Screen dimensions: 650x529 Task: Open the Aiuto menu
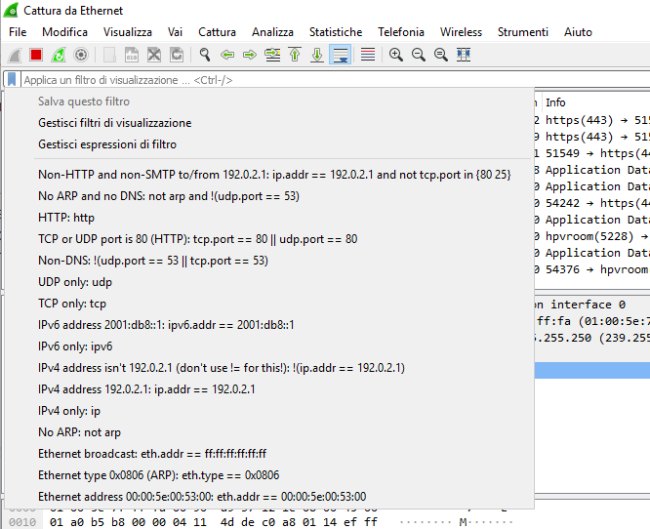tap(578, 32)
